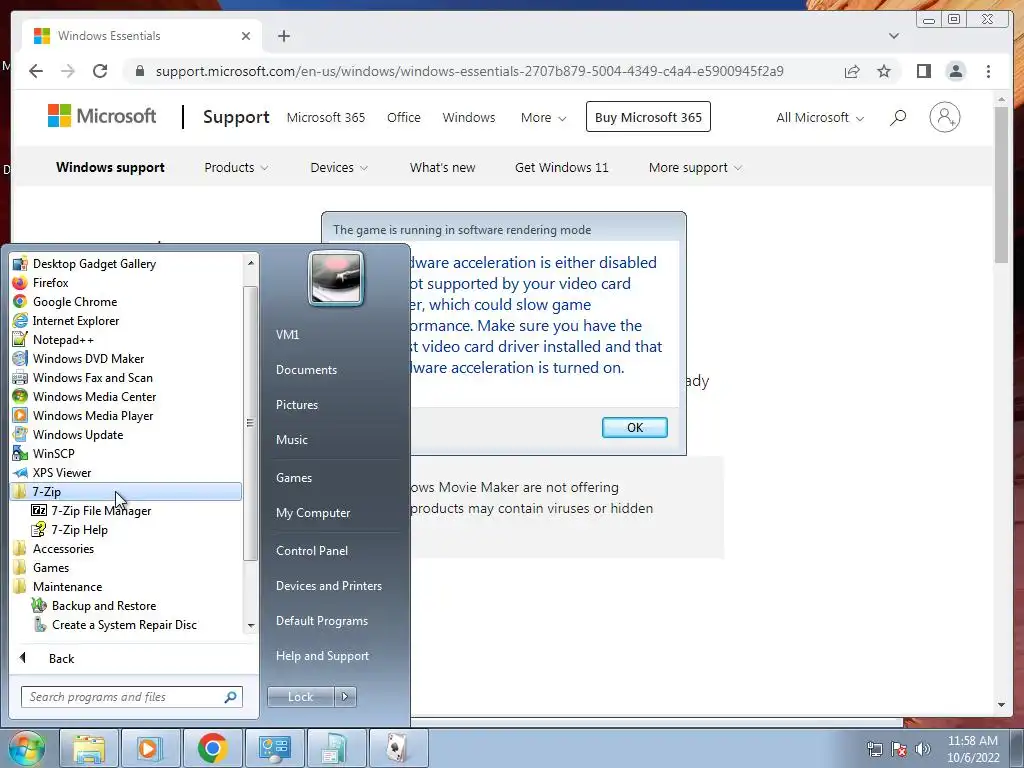This screenshot has height=768, width=1024.
Task: Bookmark this page with the star icon
Action: point(884,71)
